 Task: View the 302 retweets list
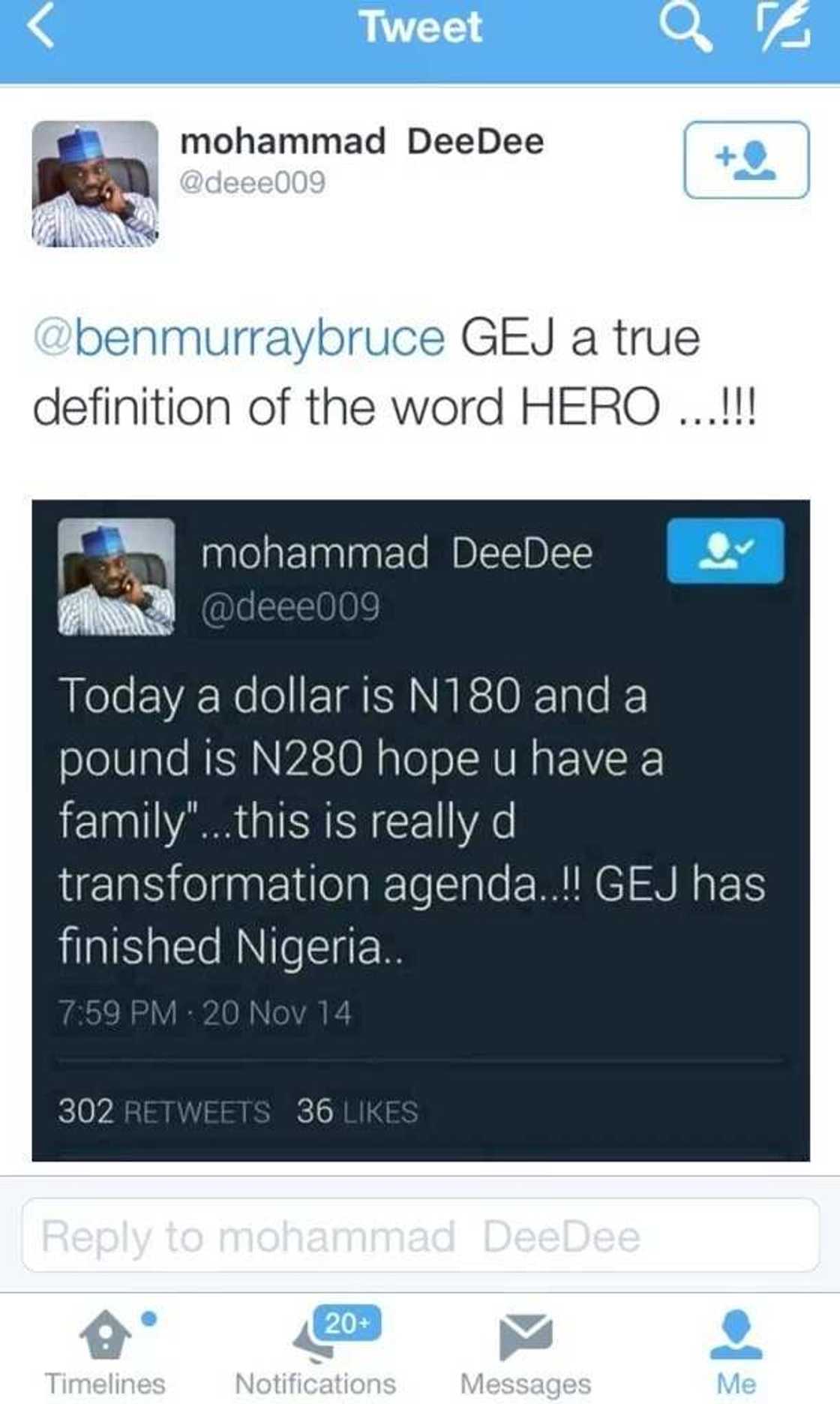[164, 1111]
